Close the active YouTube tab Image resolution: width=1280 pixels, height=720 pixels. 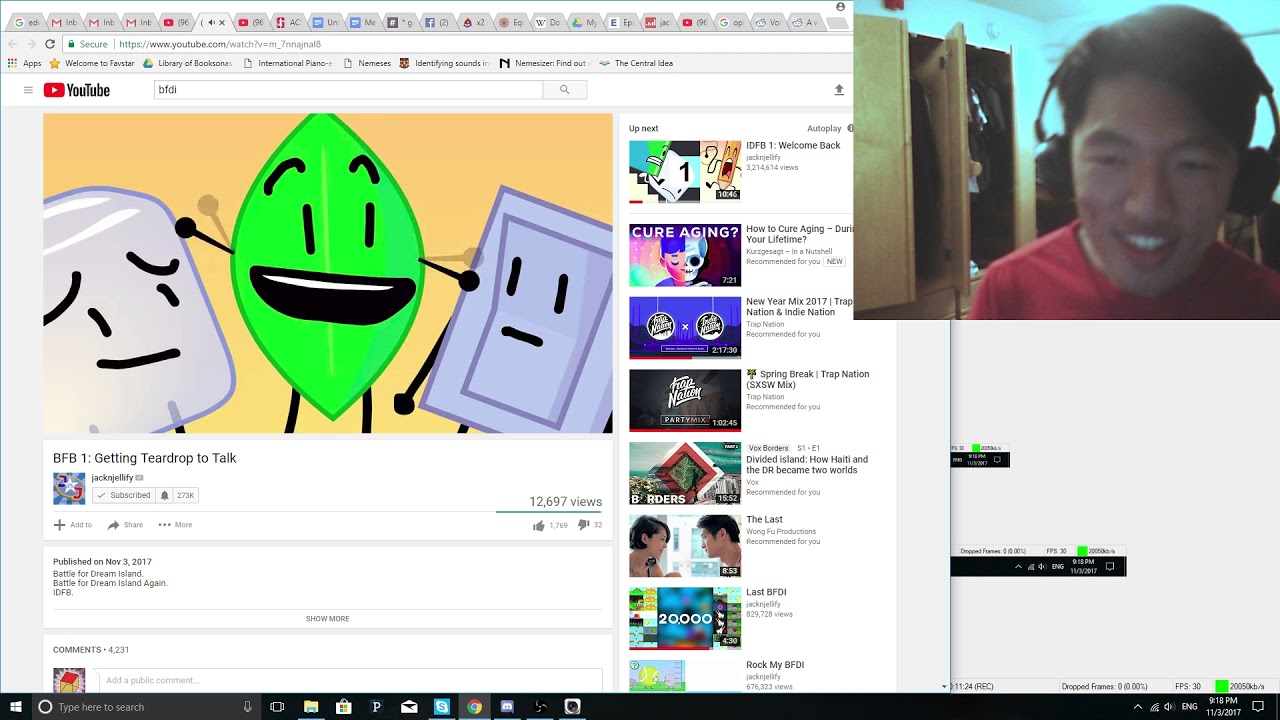pos(222,22)
